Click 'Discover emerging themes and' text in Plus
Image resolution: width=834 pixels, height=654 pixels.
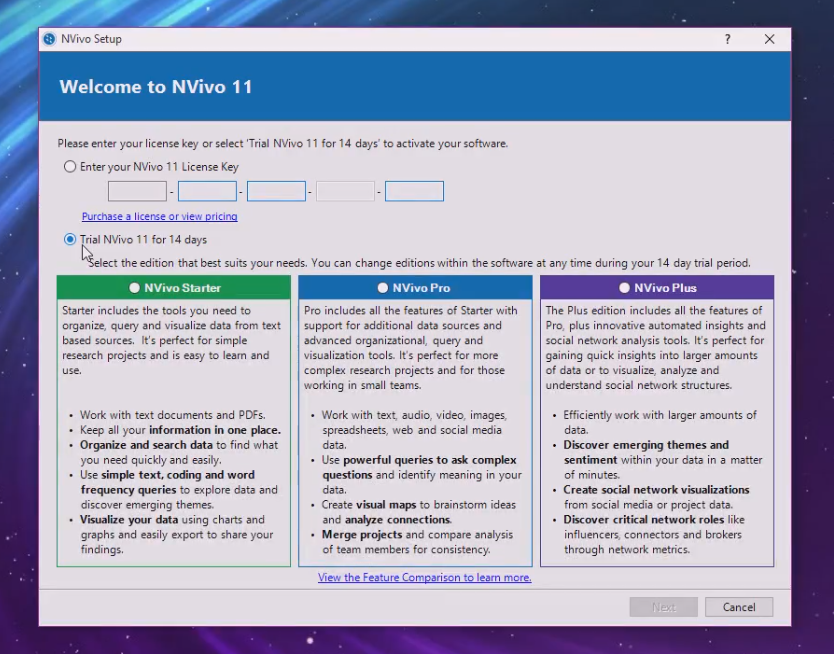(646, 445)
